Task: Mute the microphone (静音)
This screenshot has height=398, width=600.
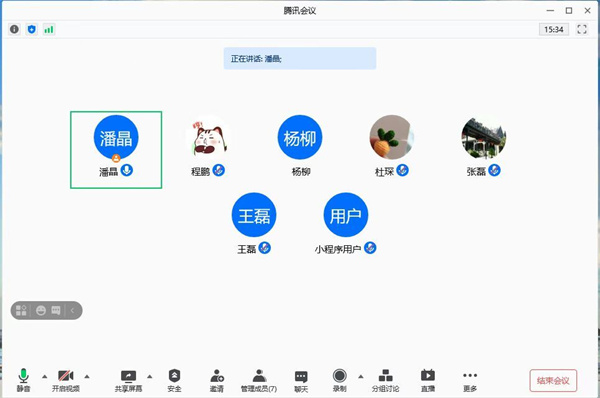Action: (23, 380)
